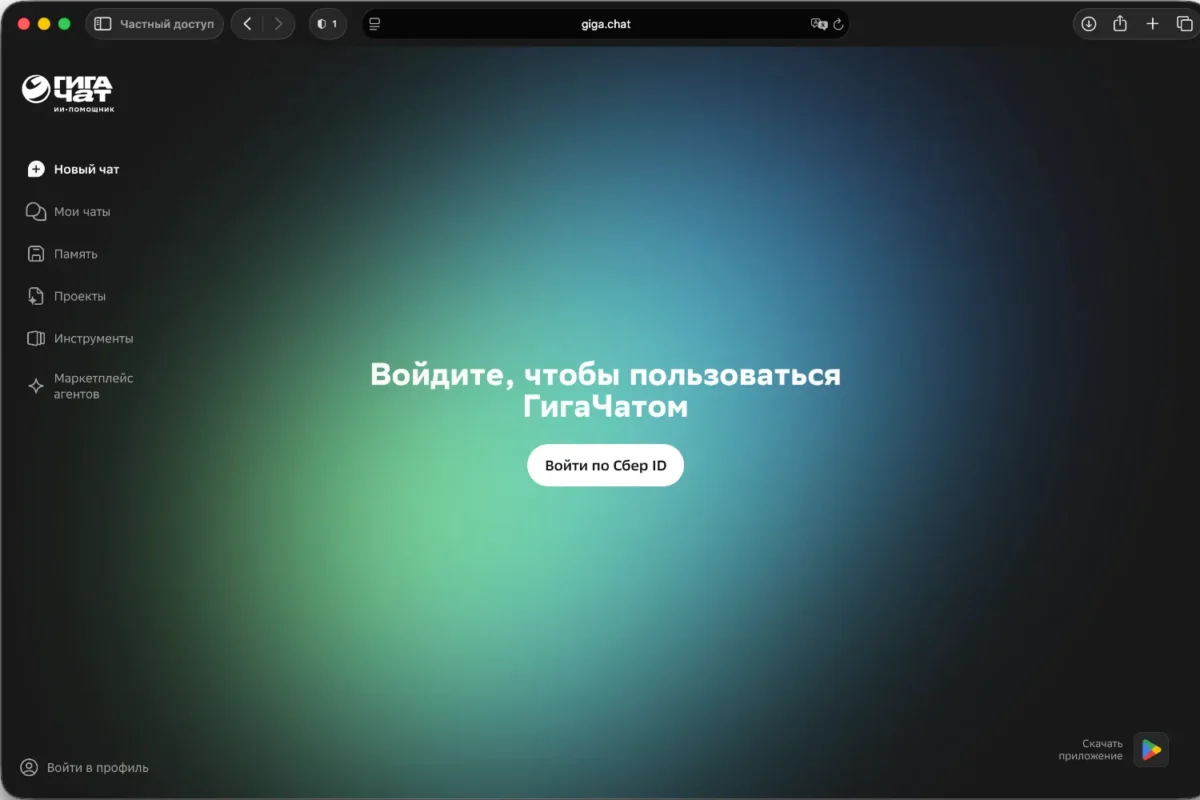Open the Google Play download badge
The width and height of the screenshot is (1200, 800).
click(1150, 749)
